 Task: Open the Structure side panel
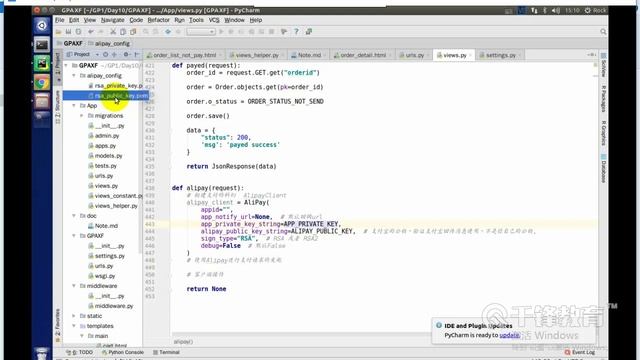(x=58, y=107)
